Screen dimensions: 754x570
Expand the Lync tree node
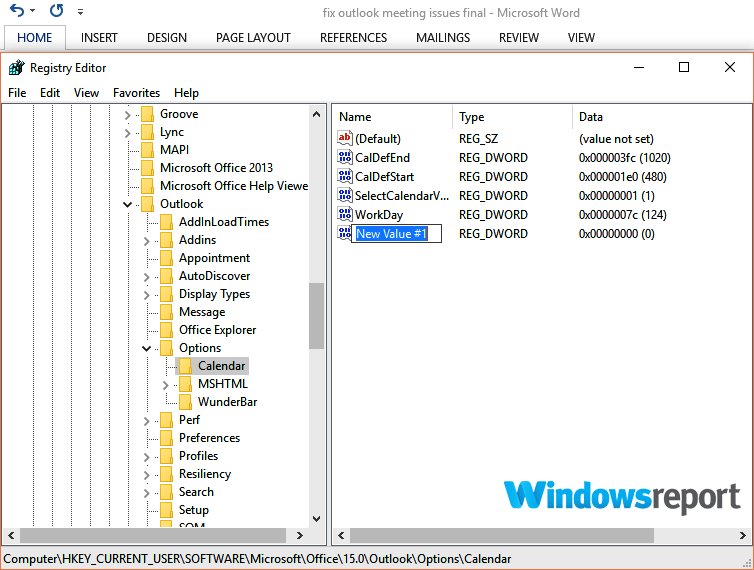point(127,133)
